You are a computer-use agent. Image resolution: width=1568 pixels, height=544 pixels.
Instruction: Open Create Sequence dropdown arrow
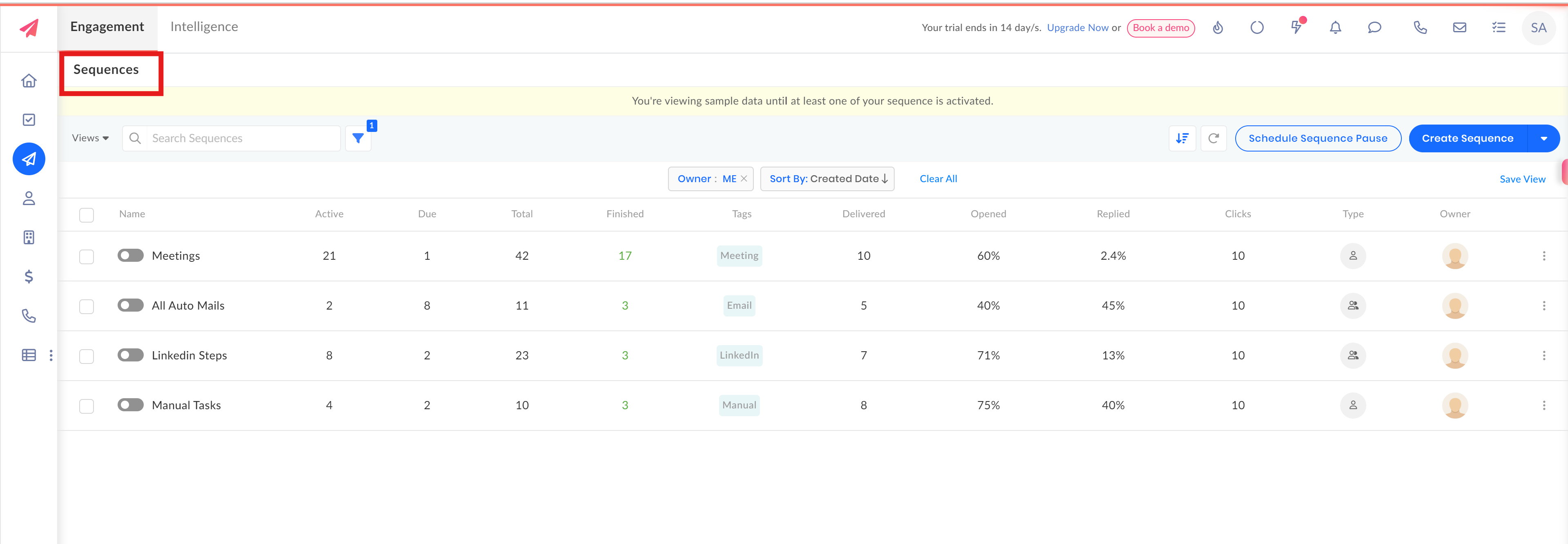[1543, 139]
